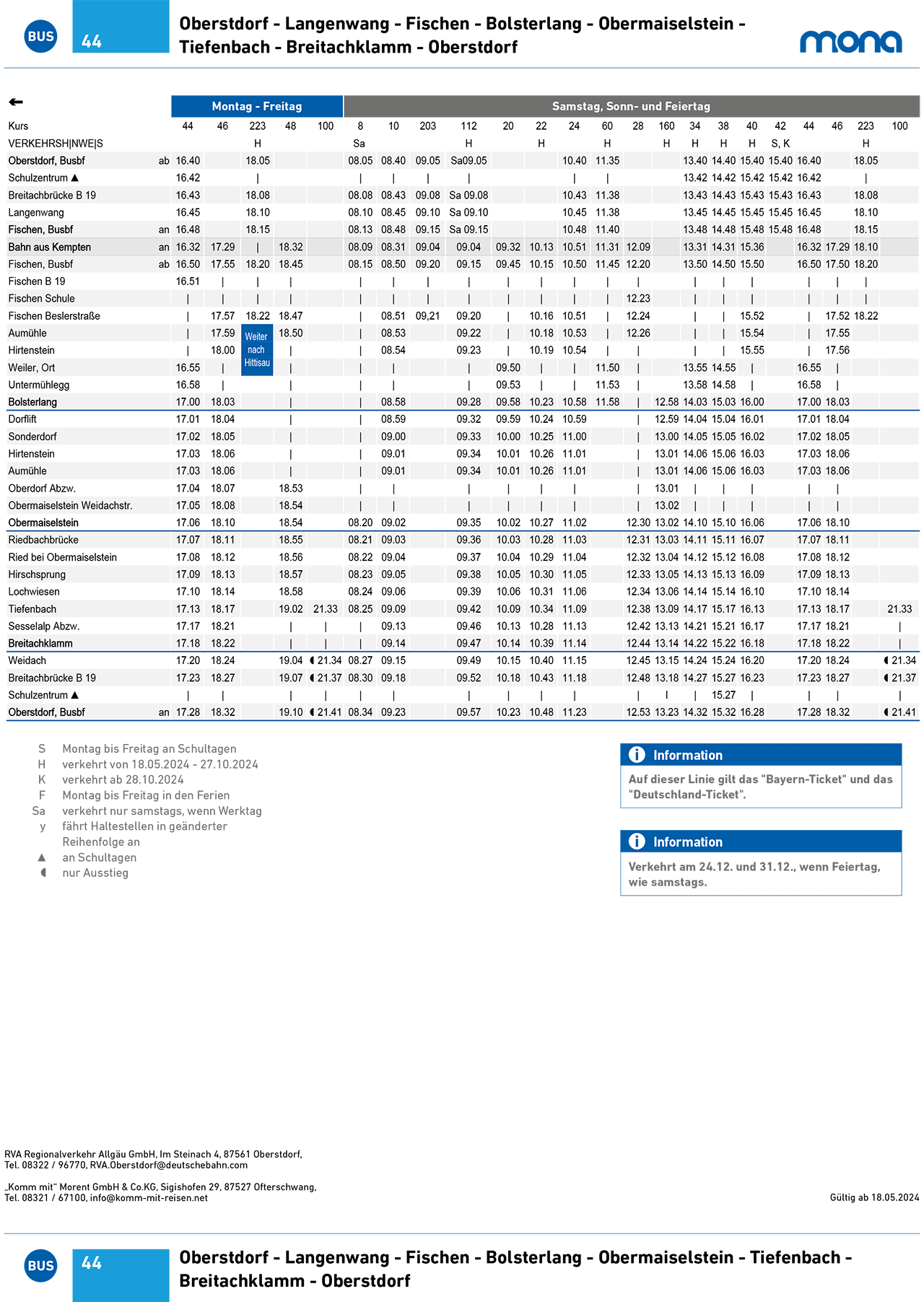The height and width of the screenshot is (1302, 924).
Task: Click 15.27 in the bottom Schulzentrum row
Action: 723,695
